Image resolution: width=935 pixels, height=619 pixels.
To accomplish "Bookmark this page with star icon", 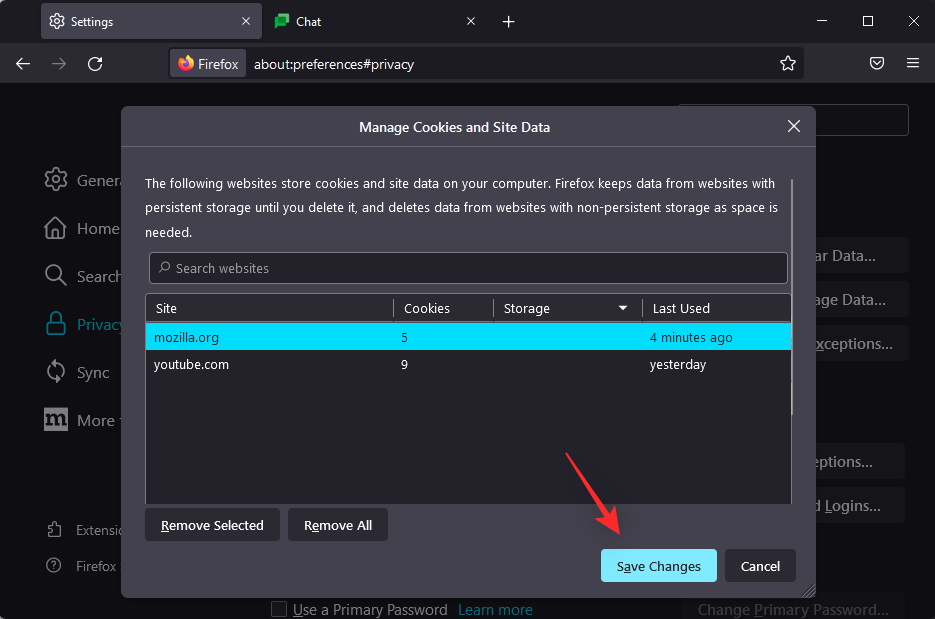I will [x=788, y=64].
